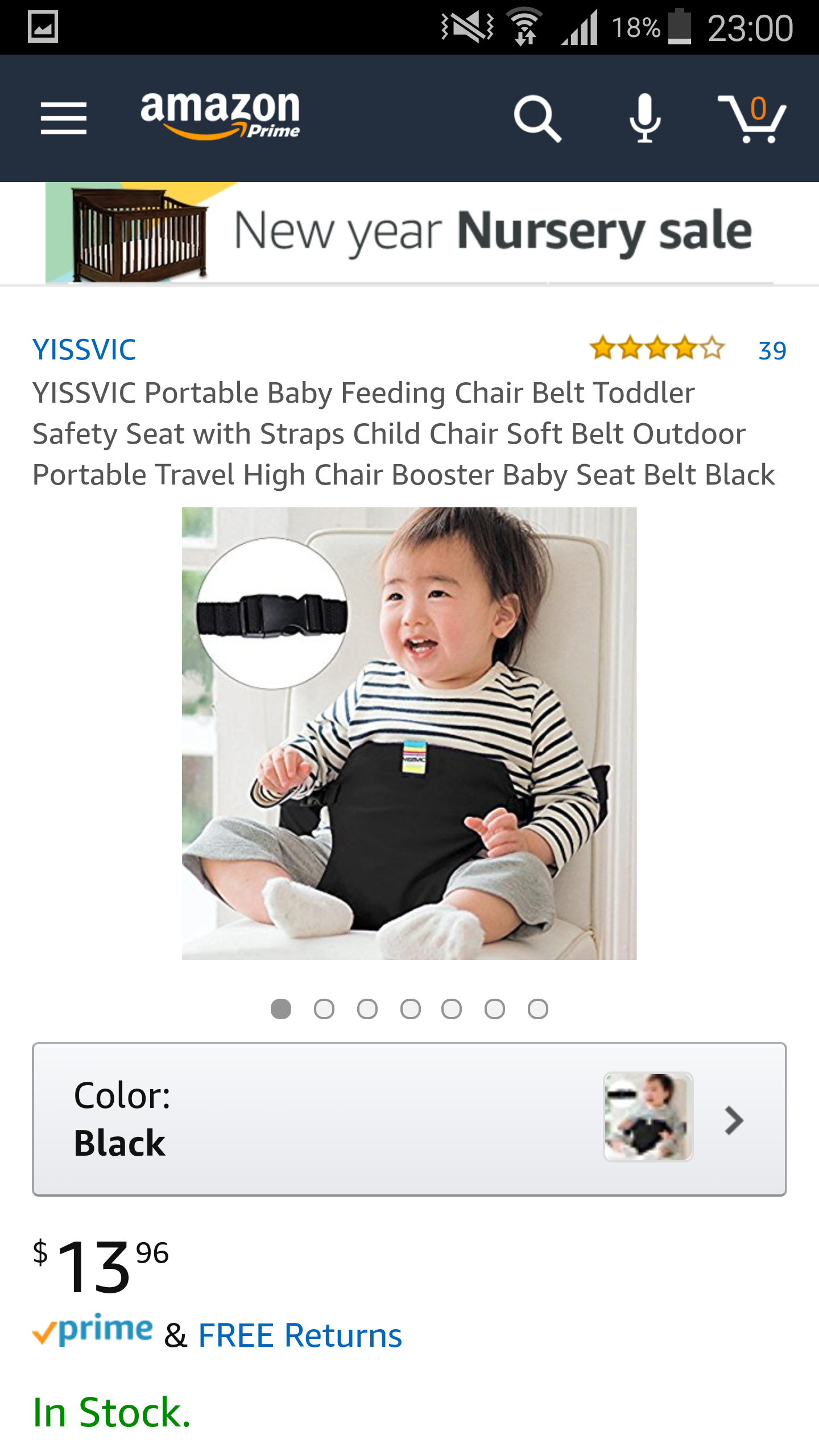Open the main baby seat product image
Viewport: 819px width, 1456px height.
tap(409, 734)
